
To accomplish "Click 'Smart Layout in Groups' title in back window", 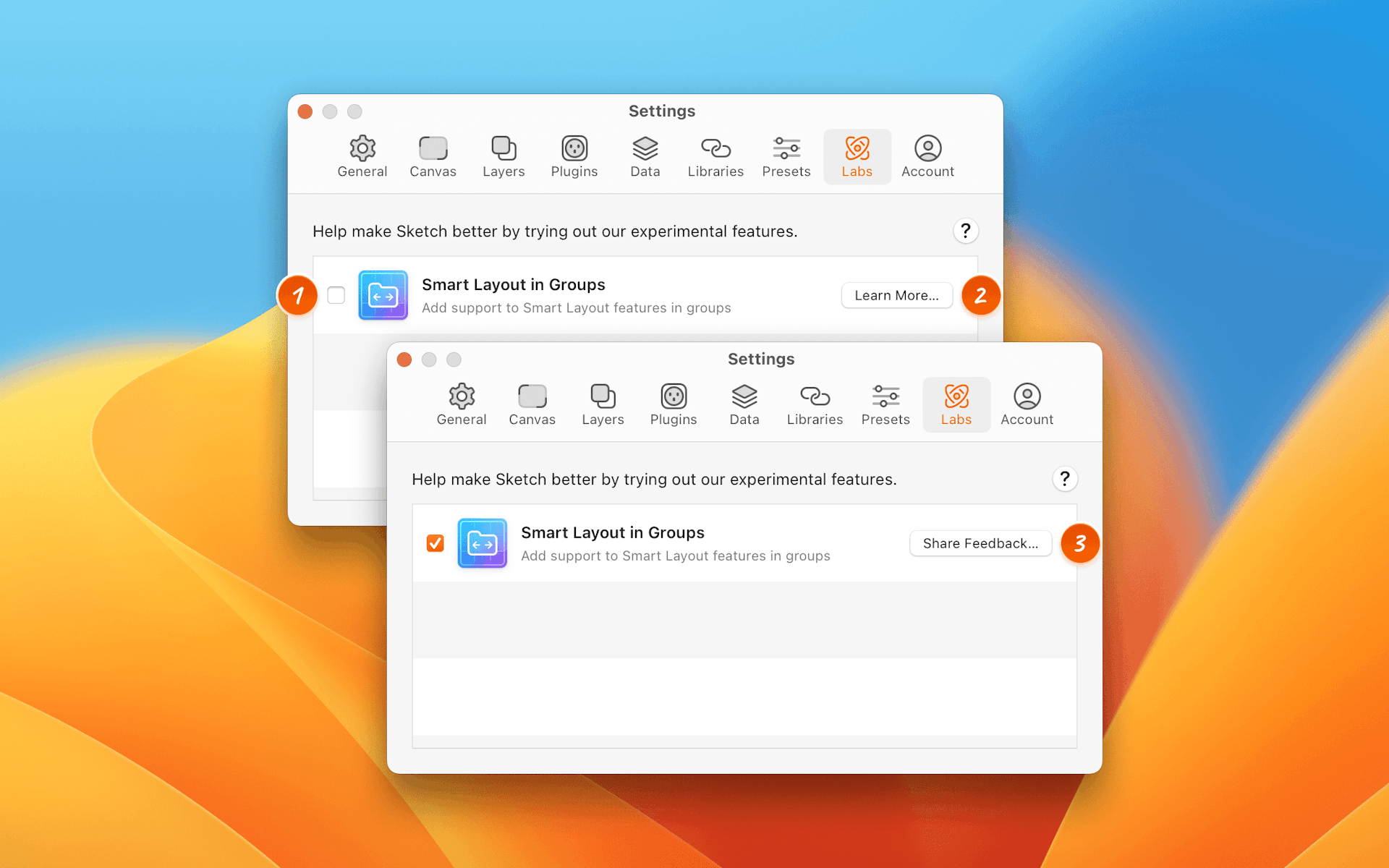I will [514, 284].
